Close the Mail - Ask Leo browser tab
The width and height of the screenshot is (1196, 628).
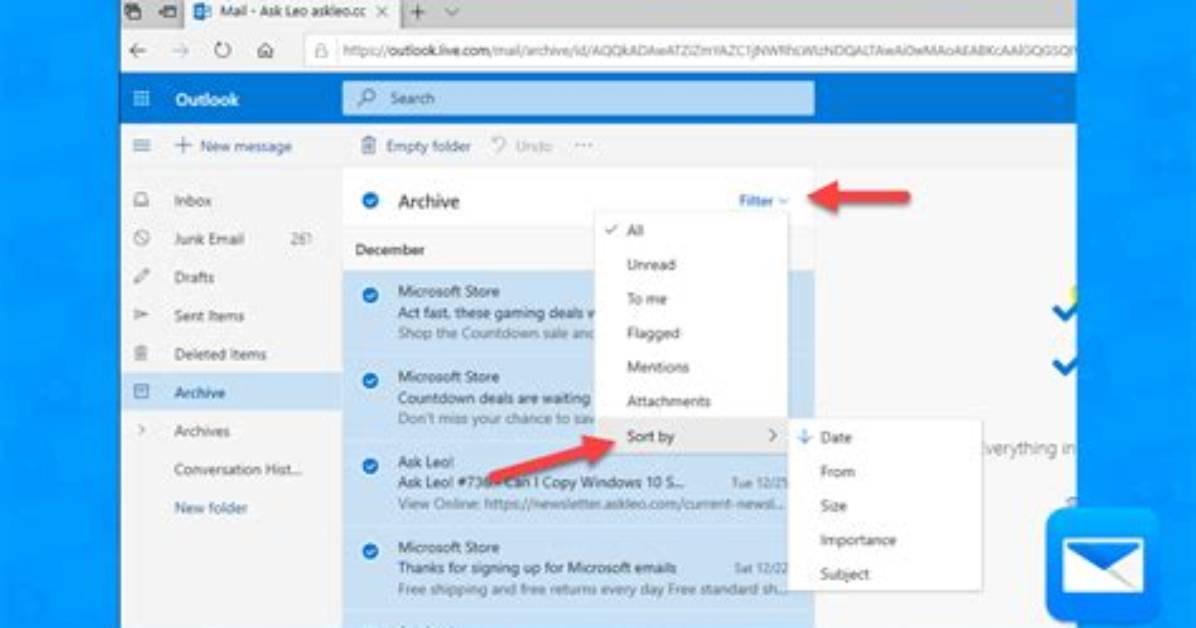[382, 12]
